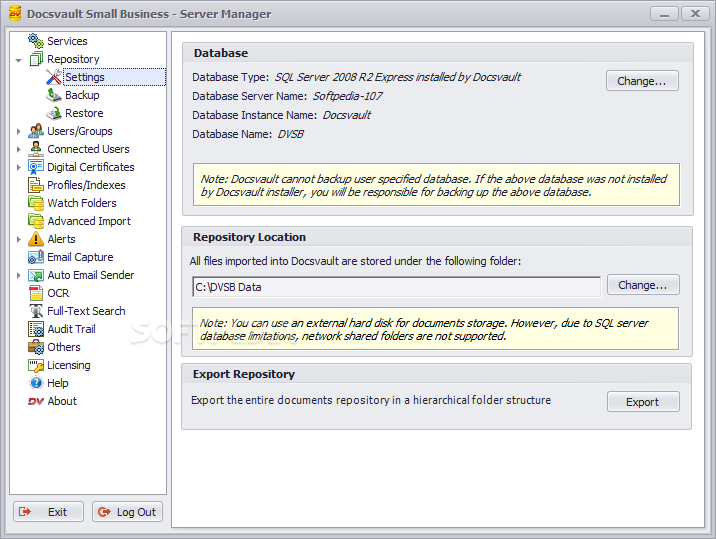This screenshot has width=716, height=539.
Task: Collapse the Repository tree node
Action: pos(18,60)
